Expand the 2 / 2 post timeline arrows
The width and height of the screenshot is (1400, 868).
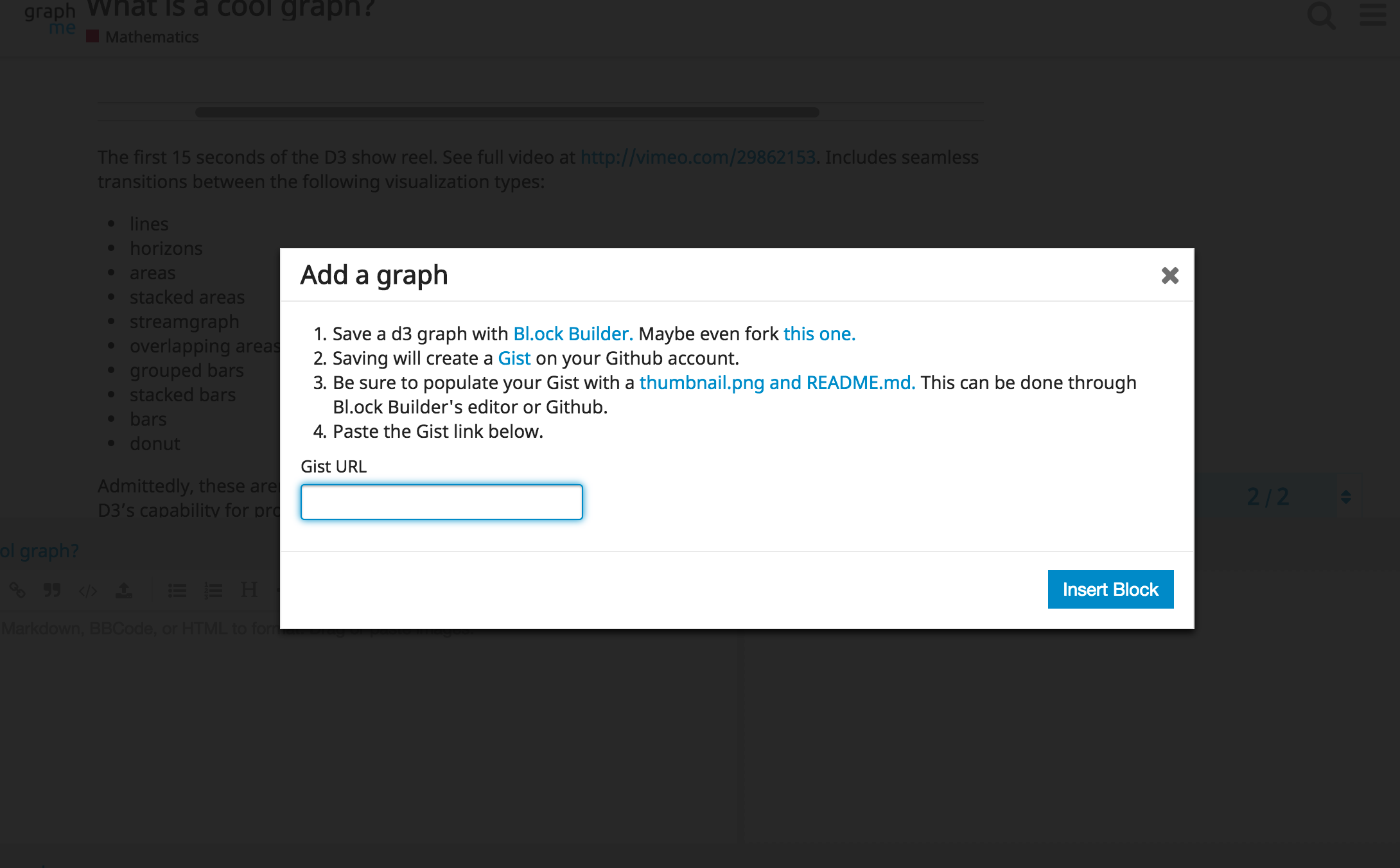[1346, 497]
